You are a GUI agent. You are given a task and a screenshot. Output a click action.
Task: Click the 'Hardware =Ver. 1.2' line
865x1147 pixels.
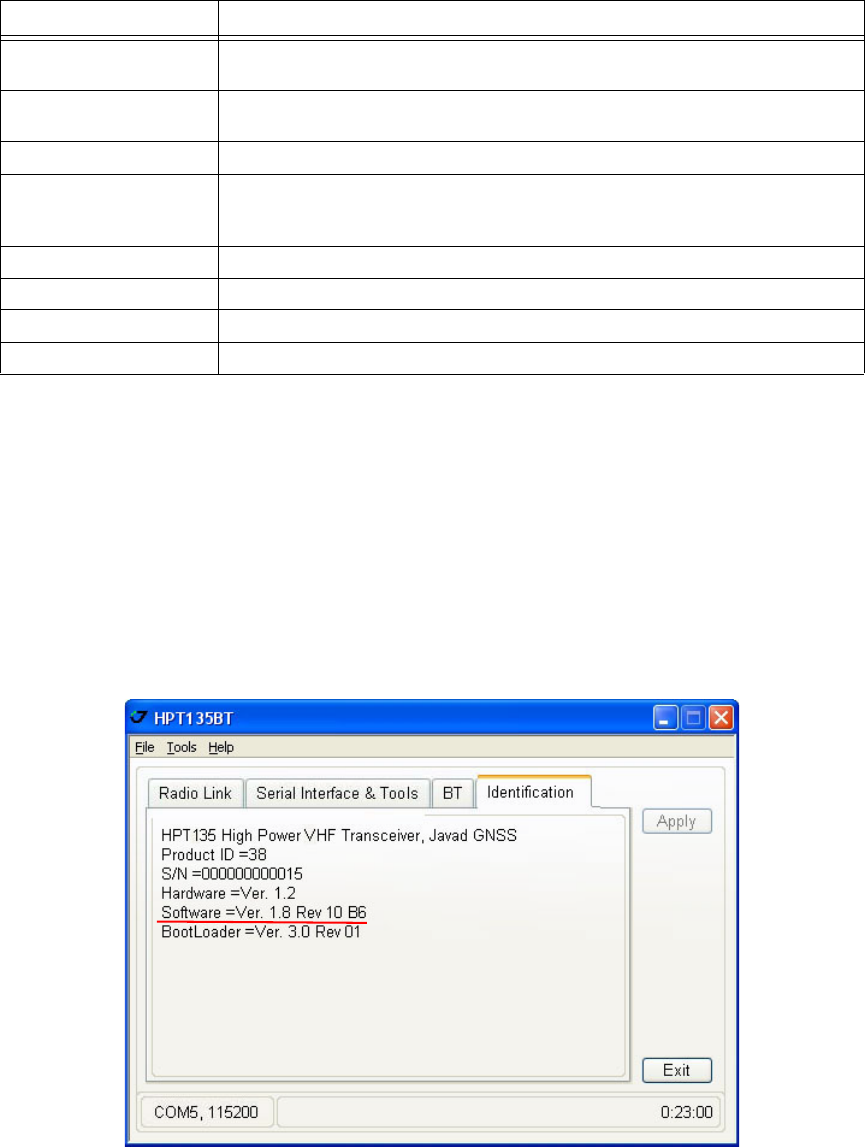pos(228,893)
